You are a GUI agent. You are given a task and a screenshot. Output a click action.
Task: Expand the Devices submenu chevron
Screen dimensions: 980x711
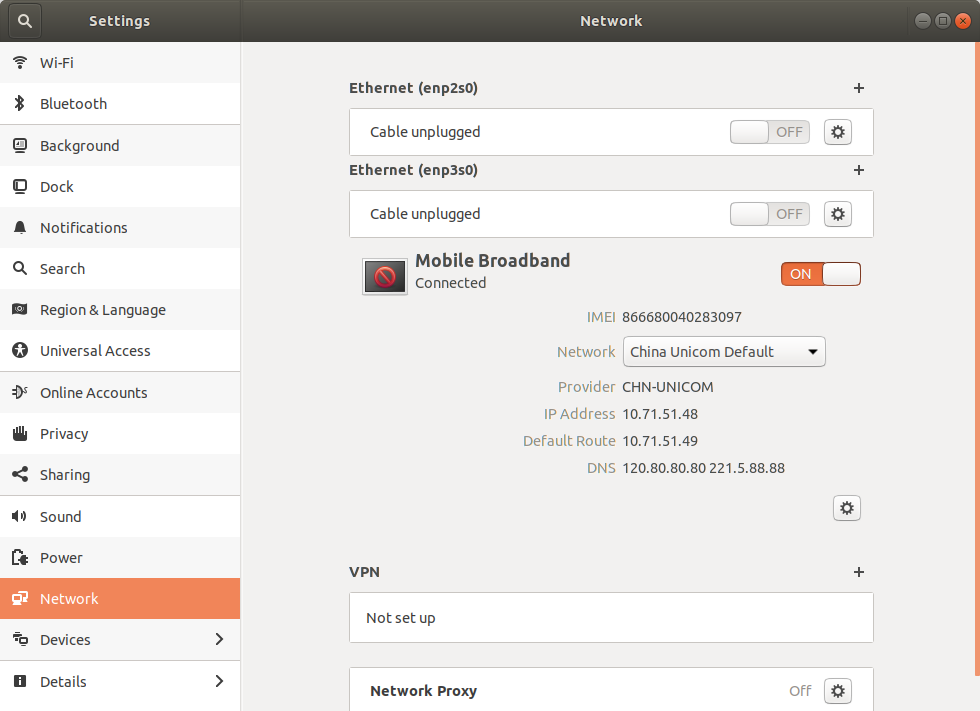point(219,639)
